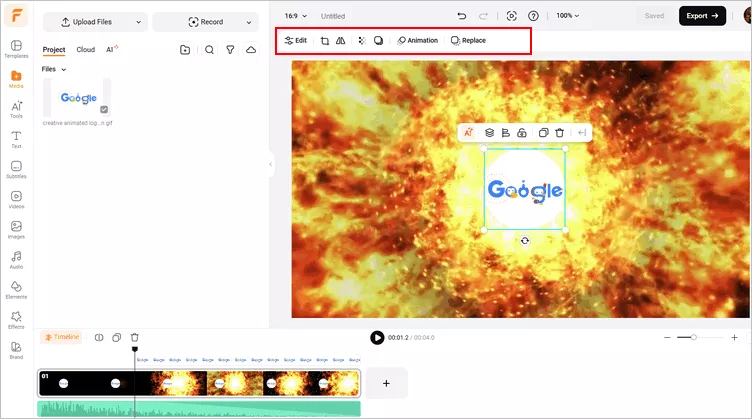The height and width of the screenshot is (419, 752).
Task: Click the timeline zoom slider handle
Action: pyautogui.click(x=693, y=338)
